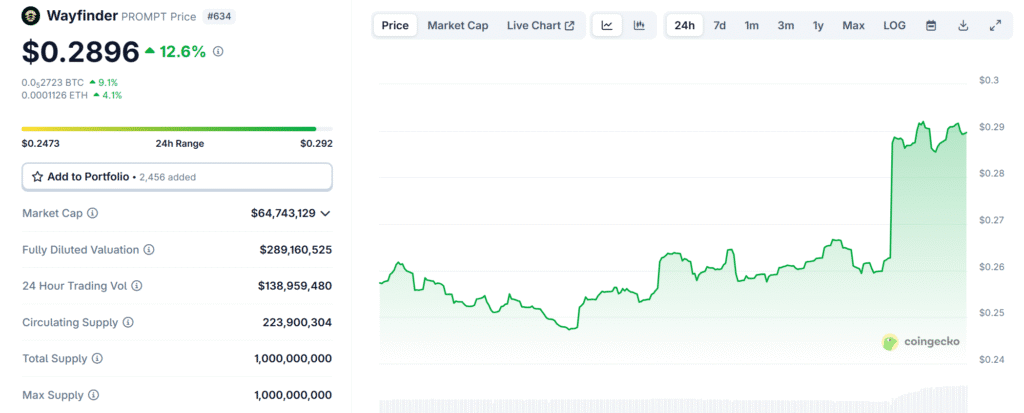Toggle LOG scale on chart

coord(895,25)
